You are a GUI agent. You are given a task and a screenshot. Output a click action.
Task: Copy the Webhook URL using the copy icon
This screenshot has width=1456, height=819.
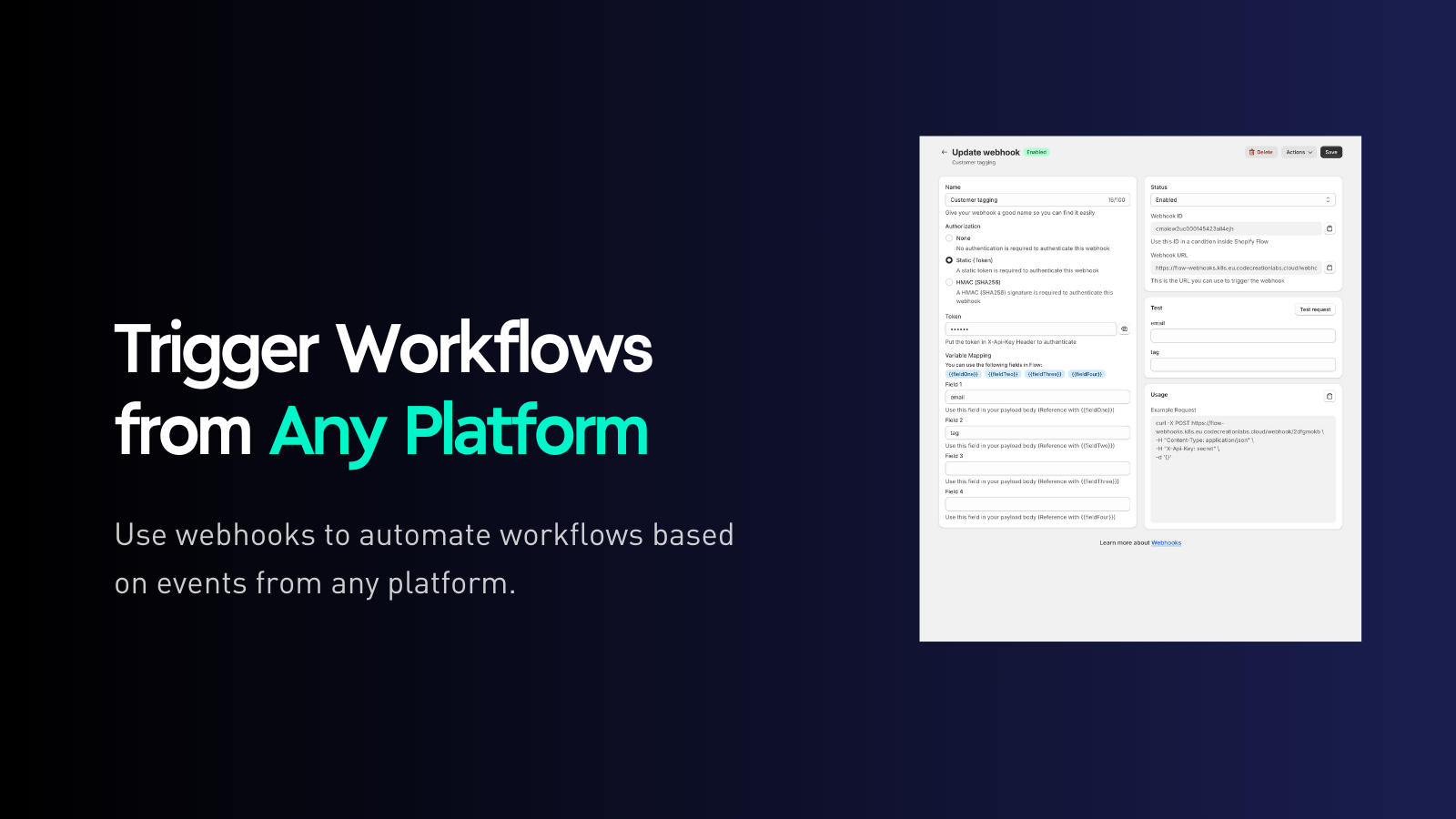pos(1329,268)
